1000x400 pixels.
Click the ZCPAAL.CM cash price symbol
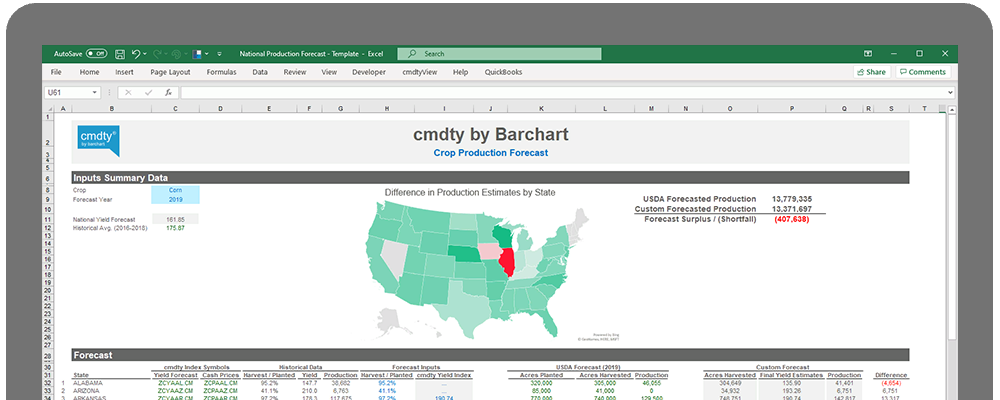point(221,383)
